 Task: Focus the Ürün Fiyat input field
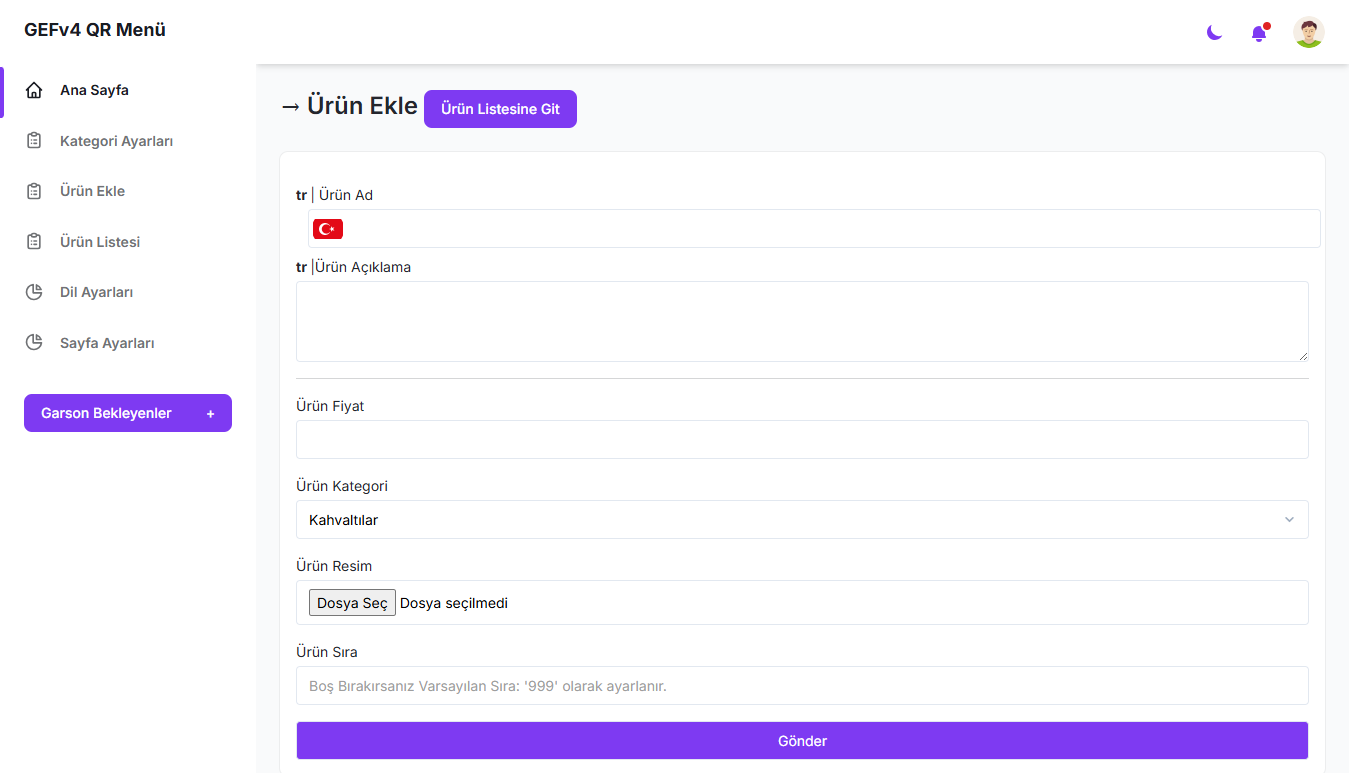(802, 440)
